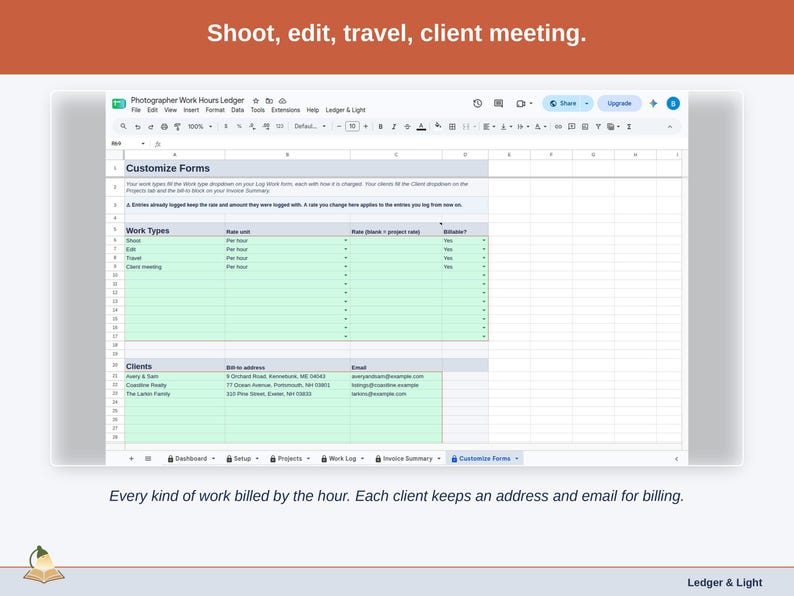Switch to the Projects sheet tab
794x596 pixels.
click(x=290, y=459)
